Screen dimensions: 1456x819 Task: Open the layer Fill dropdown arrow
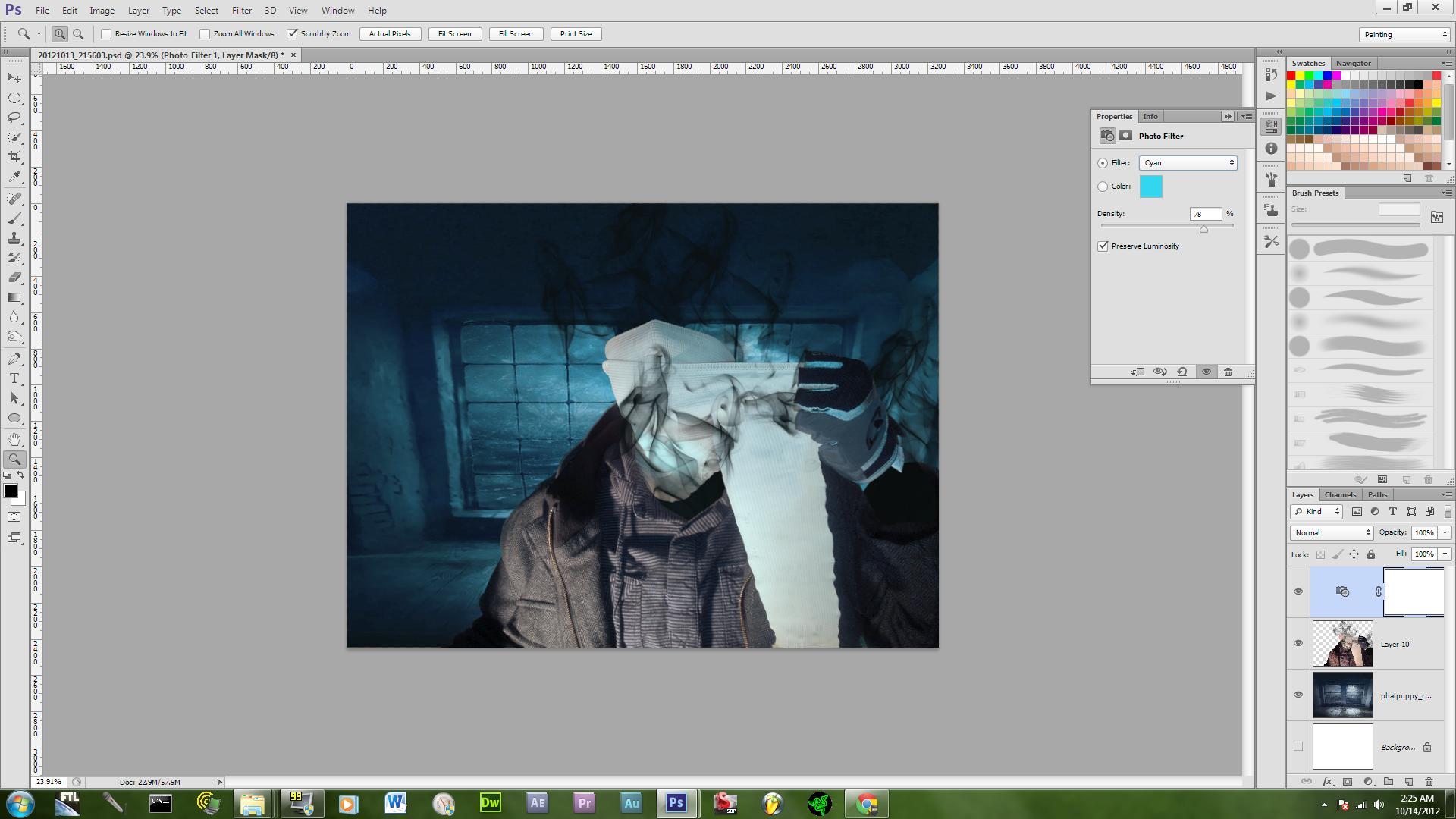(x=1445, y=554)
